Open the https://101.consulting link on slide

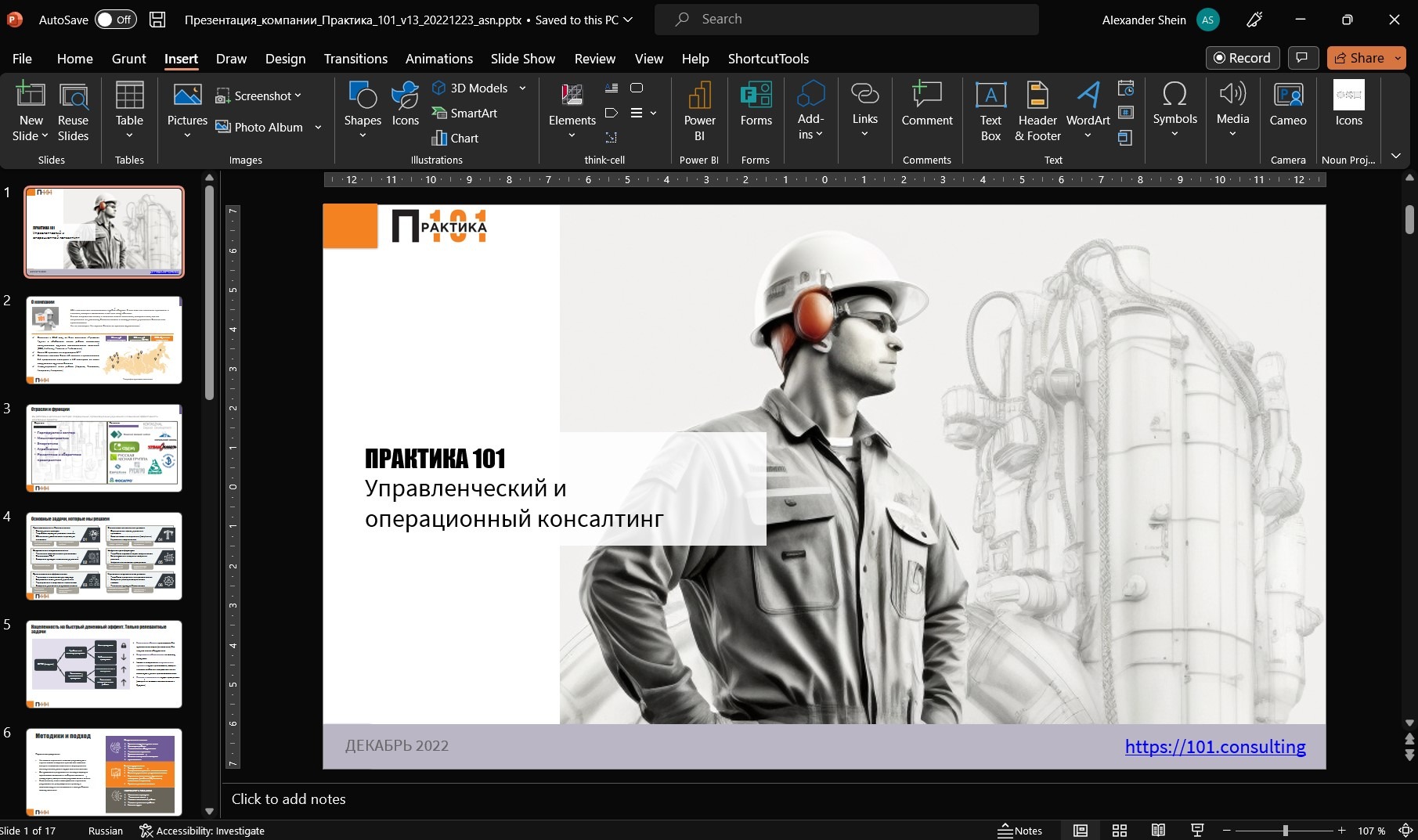(1214, 747)
